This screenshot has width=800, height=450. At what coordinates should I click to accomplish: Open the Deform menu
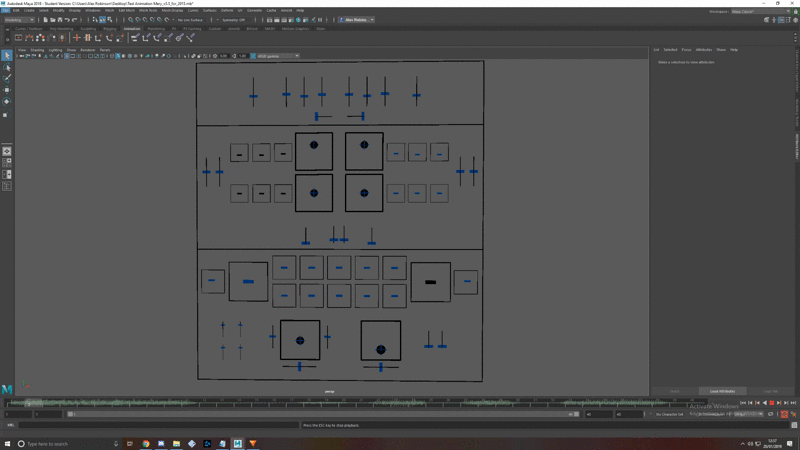[x=227, y=10]
